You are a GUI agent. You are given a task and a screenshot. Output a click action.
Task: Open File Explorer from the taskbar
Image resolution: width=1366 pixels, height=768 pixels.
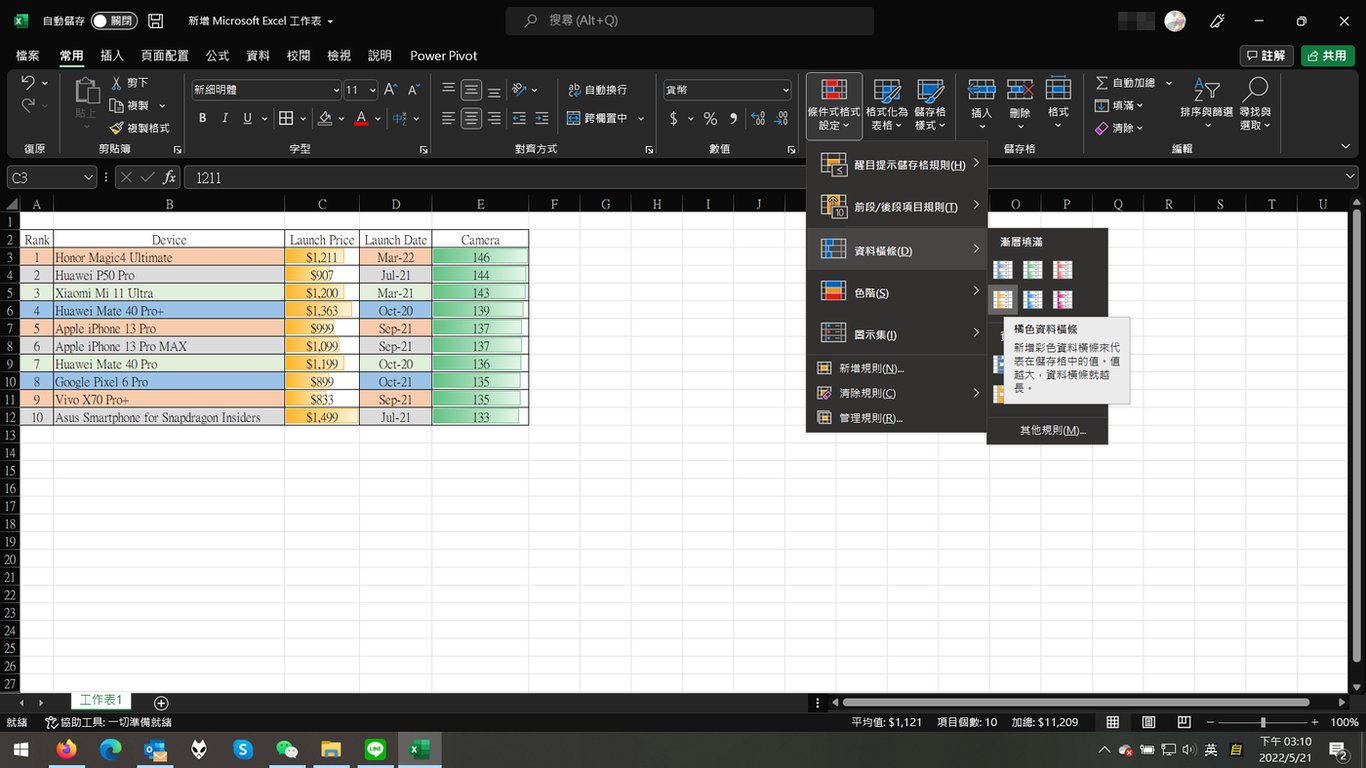[331, 749]
